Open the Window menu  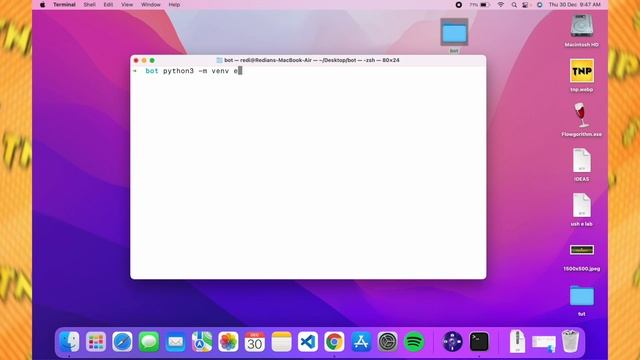(x=151, y=5)
